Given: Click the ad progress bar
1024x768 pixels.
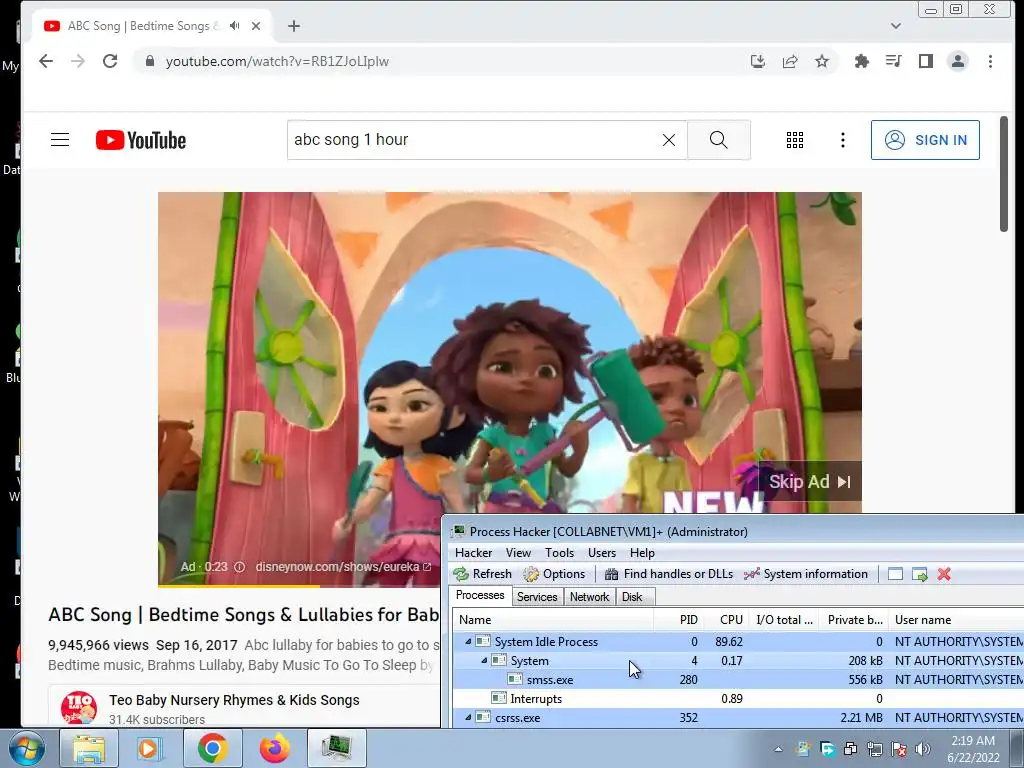Looking at the screenshot, I should click(x=298, y=586).
